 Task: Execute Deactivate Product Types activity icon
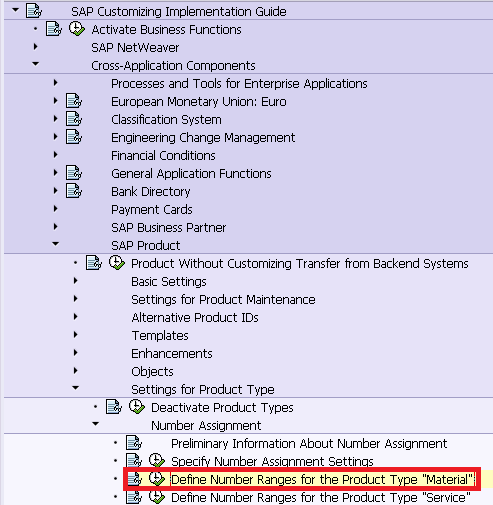137,407
